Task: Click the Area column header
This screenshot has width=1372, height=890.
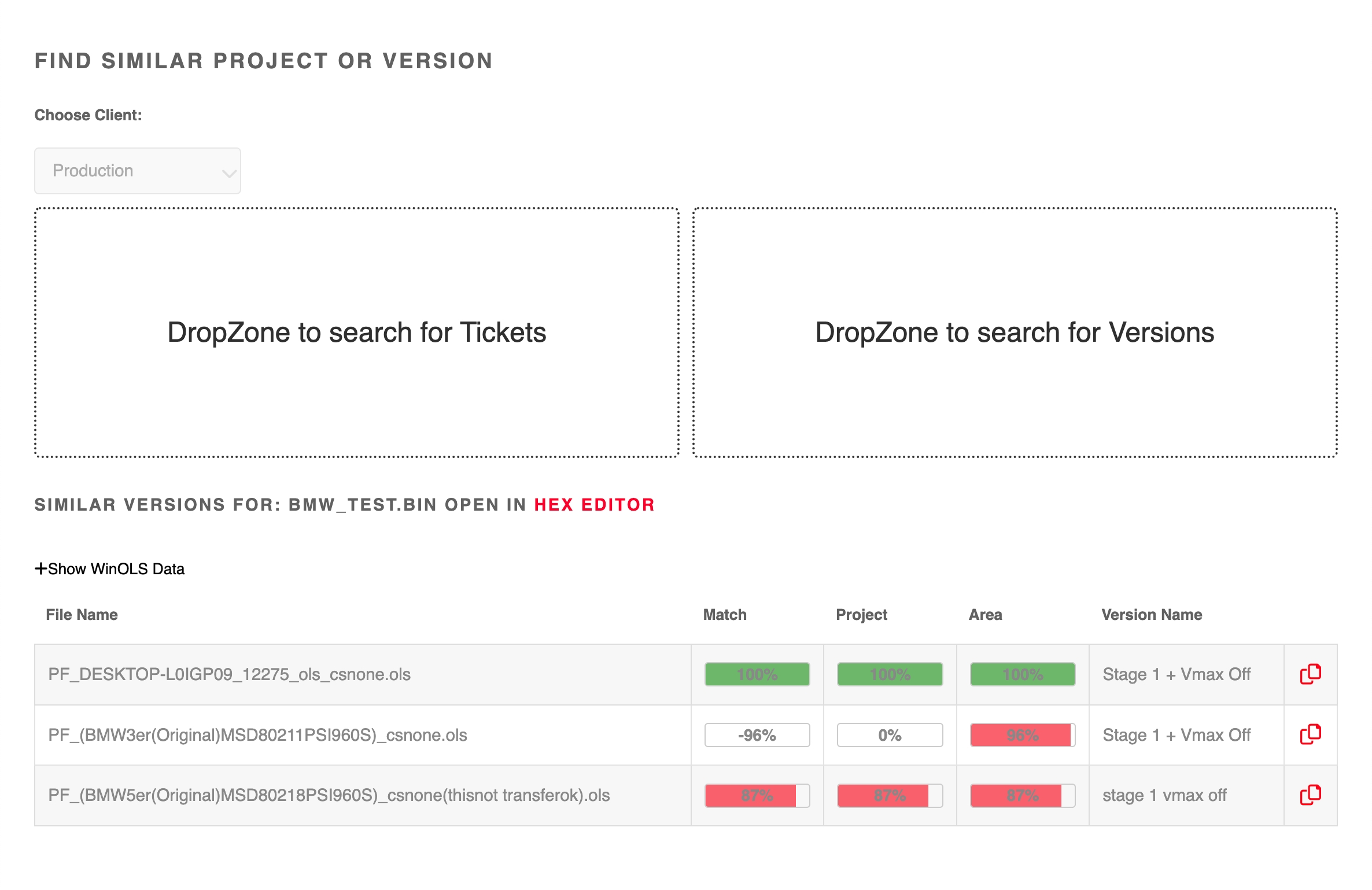Action: (985, 615)
